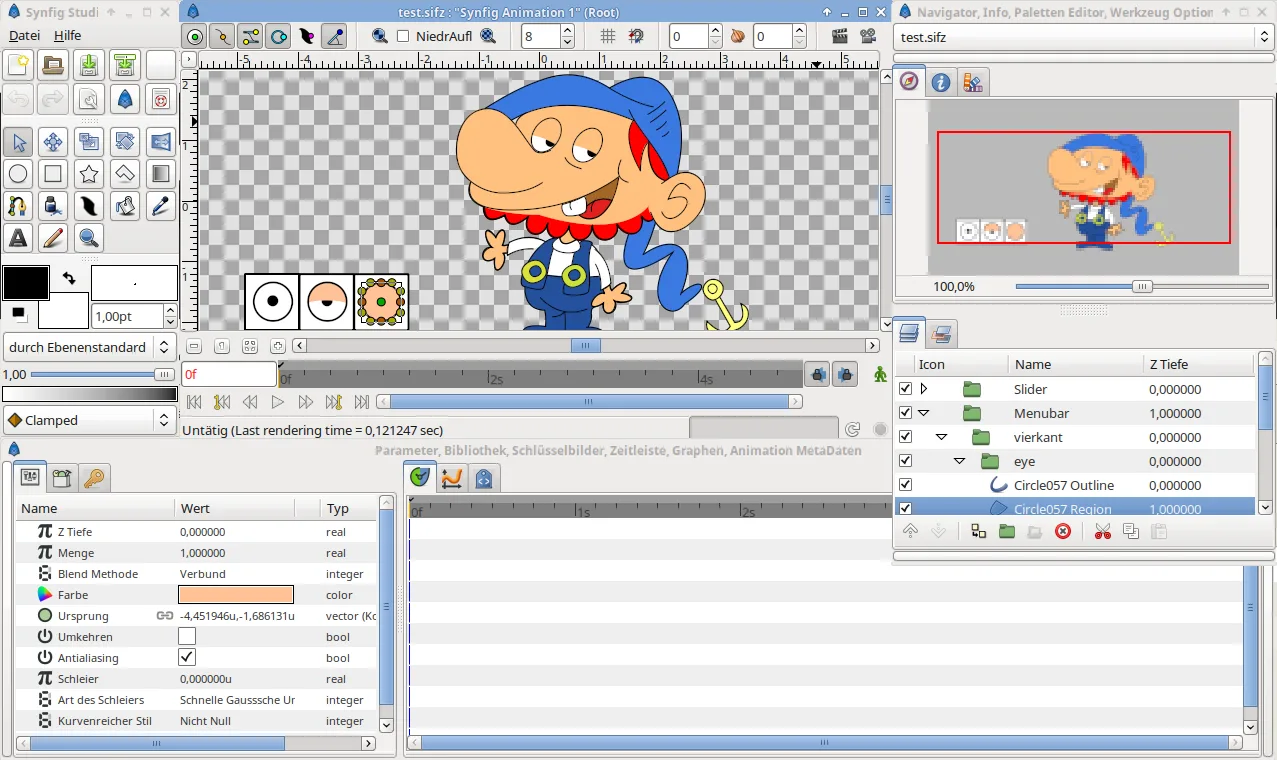The width and height of the screenshot is (1277, 760).
Task: Select the Rectangle tool
Action: 53,174
